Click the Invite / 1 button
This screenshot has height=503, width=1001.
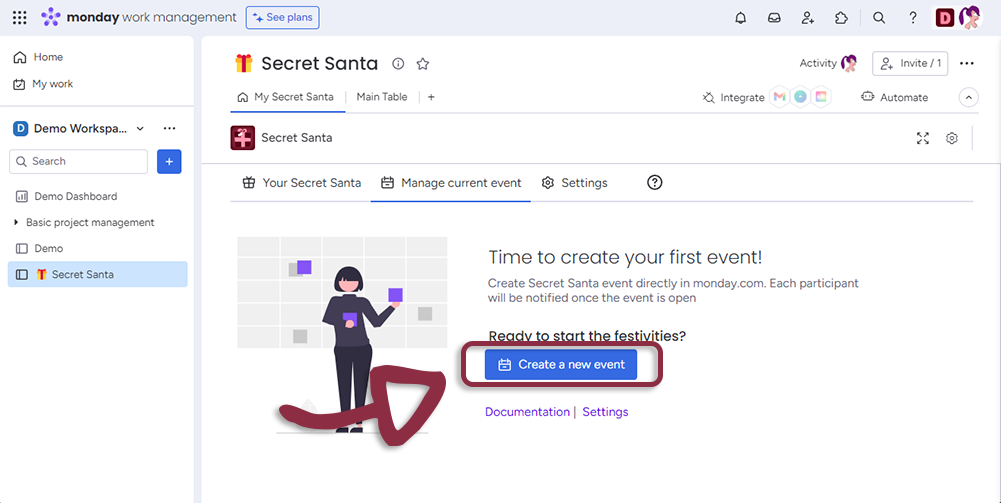coord(910,63)
